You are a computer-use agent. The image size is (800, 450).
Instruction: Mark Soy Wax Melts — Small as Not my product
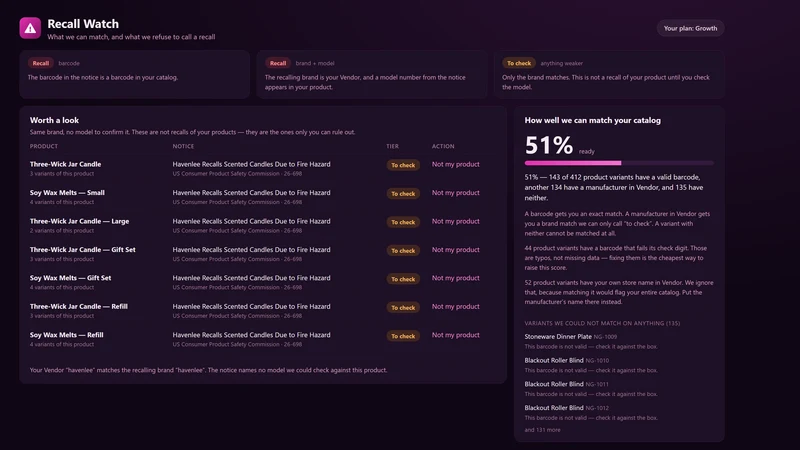456,193
